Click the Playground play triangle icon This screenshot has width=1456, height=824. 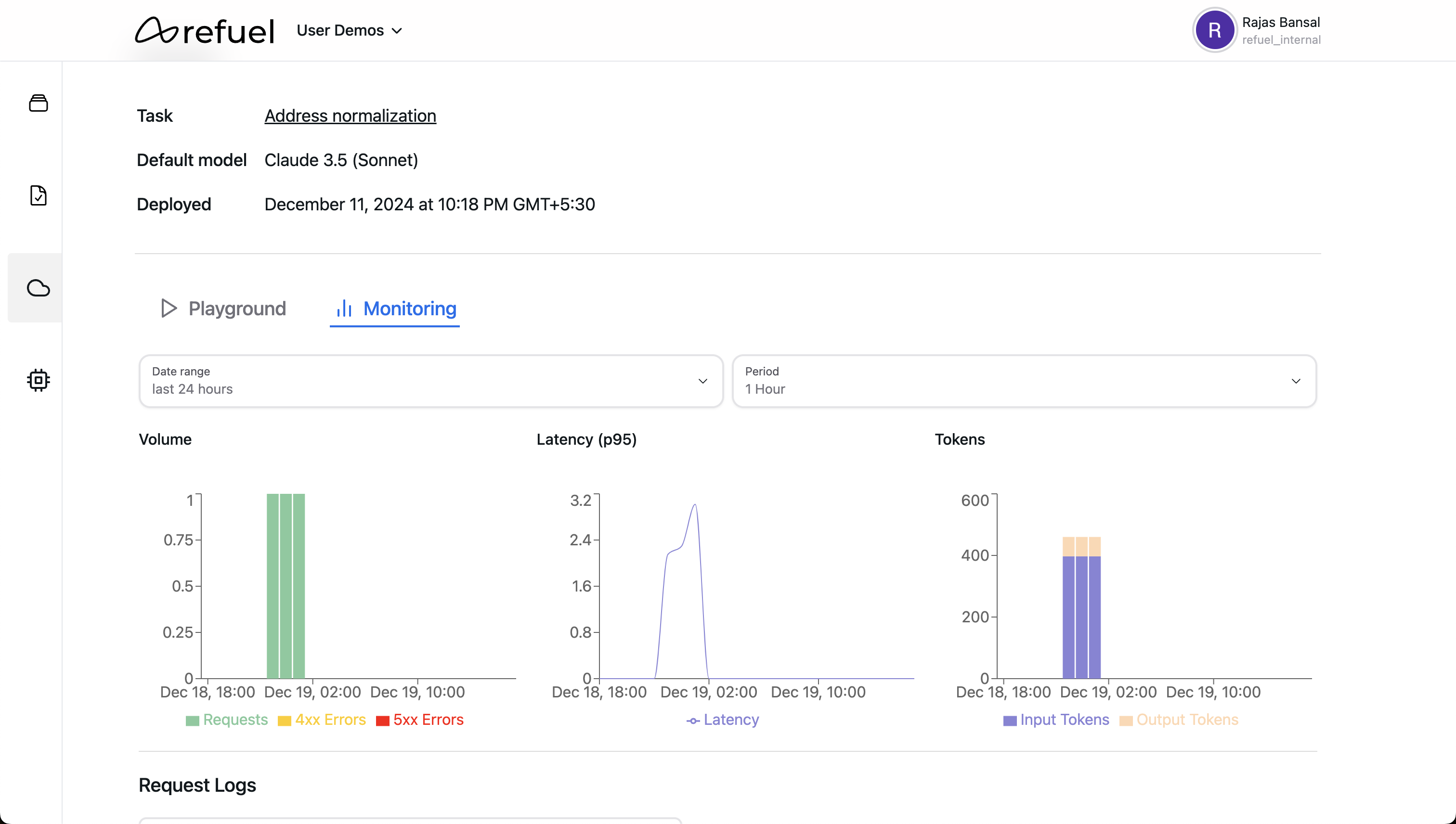click(168, 309)
